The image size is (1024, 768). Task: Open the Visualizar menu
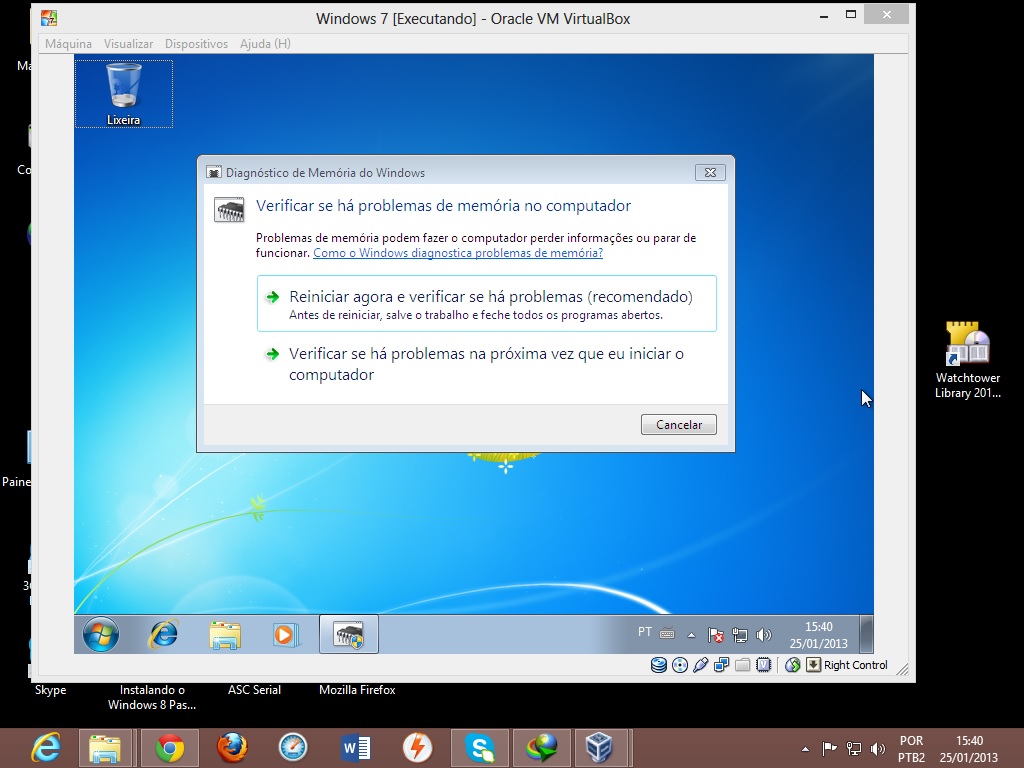[129, 44]
